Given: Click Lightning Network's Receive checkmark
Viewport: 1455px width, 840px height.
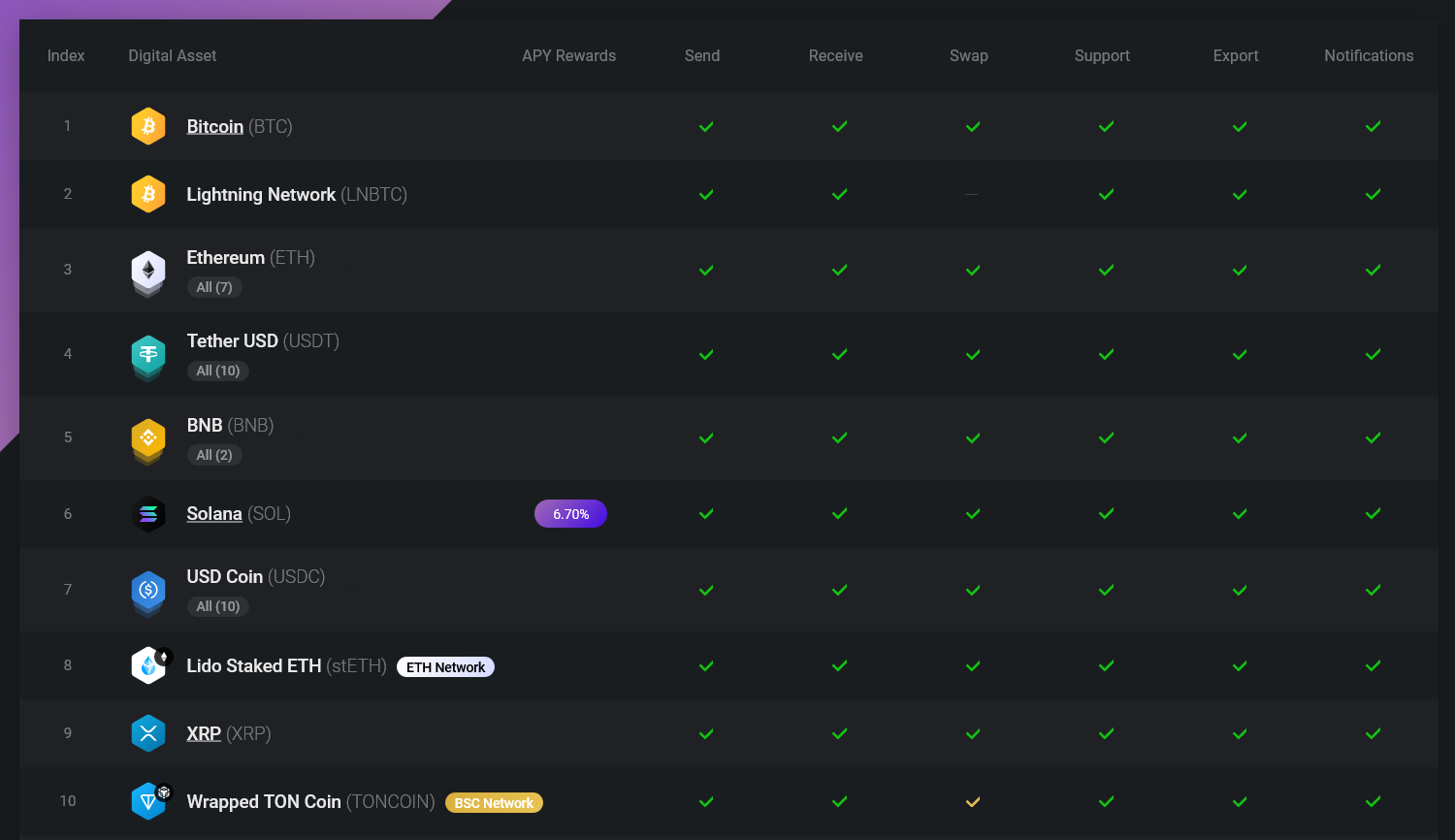Looking at the screenshot, I should coord(840,194).
